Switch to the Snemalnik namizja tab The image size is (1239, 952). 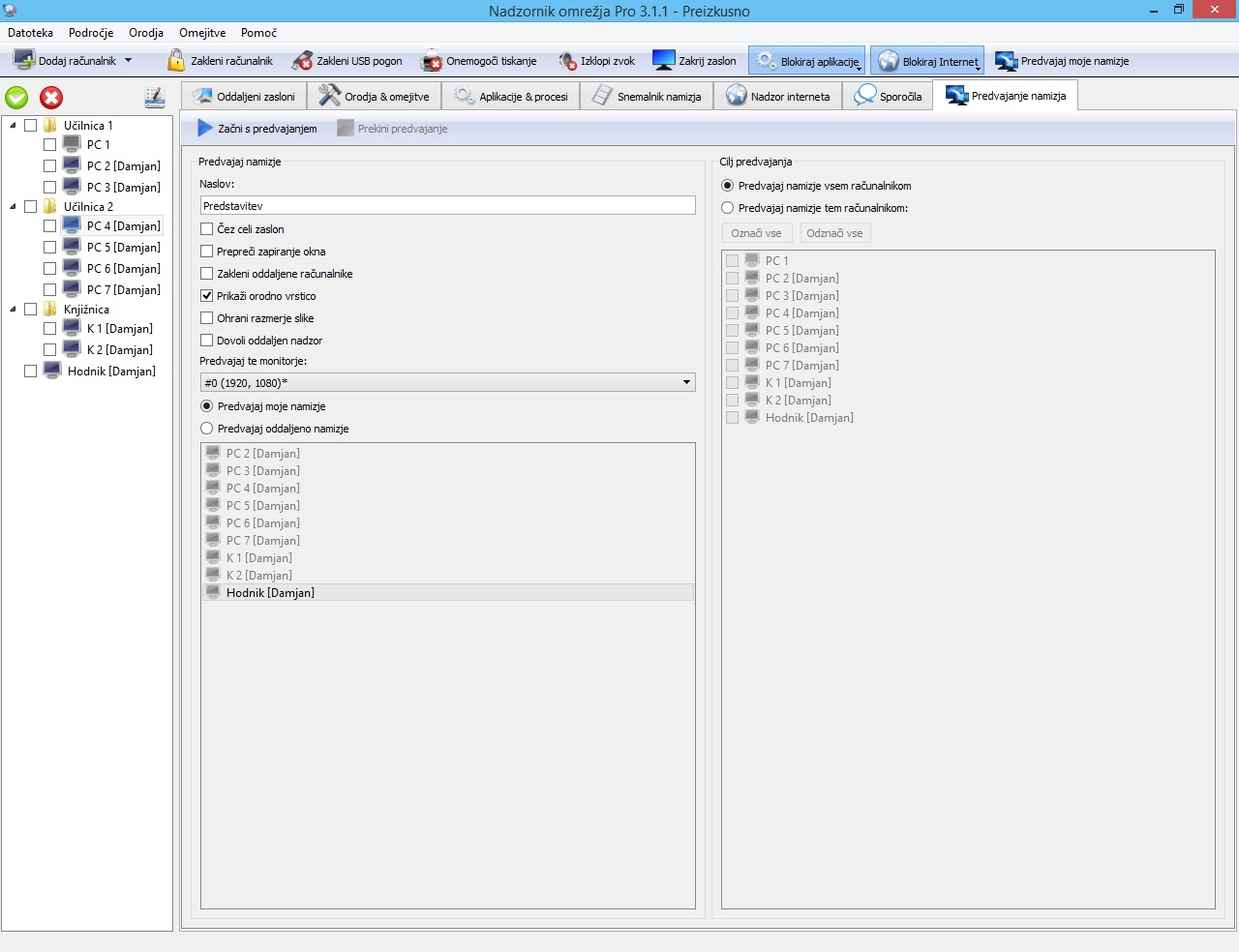point(647,97)
